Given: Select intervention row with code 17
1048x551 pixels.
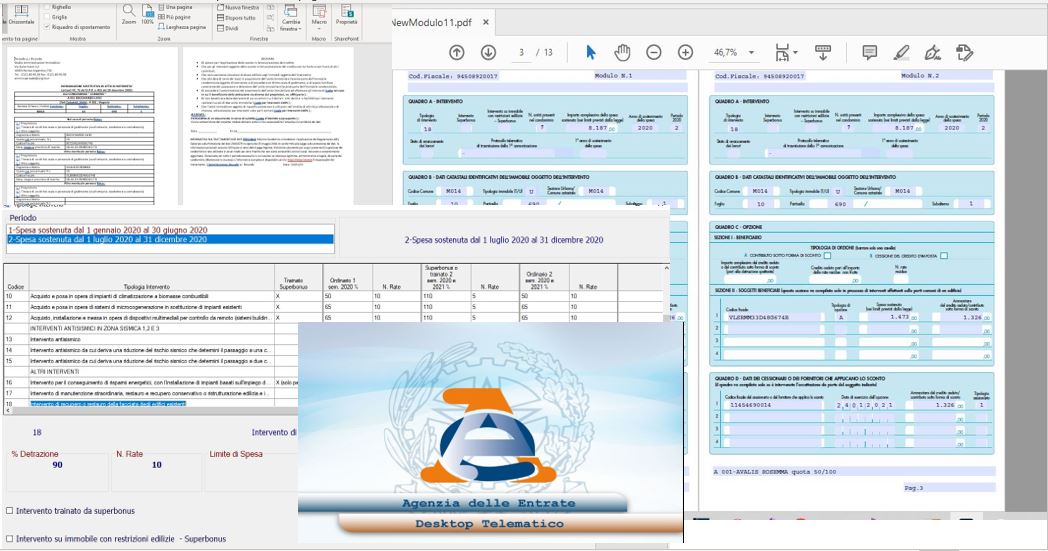Looking at the screenshot, I should (x=150, y=393).
